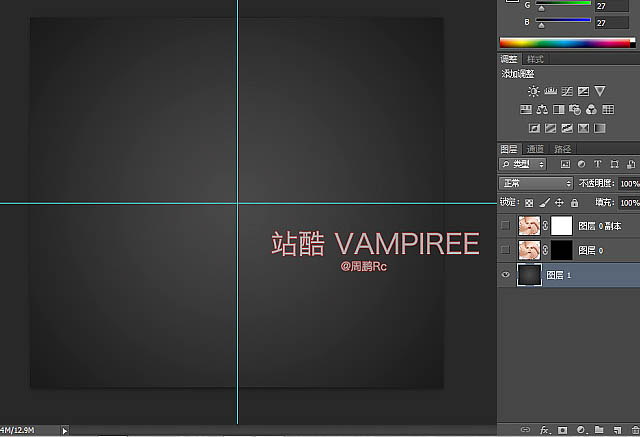Image resolution: width=640 pixels, height=437 pixels.
Task: Switch to the 图层 tab
Action: pos(509,149)
